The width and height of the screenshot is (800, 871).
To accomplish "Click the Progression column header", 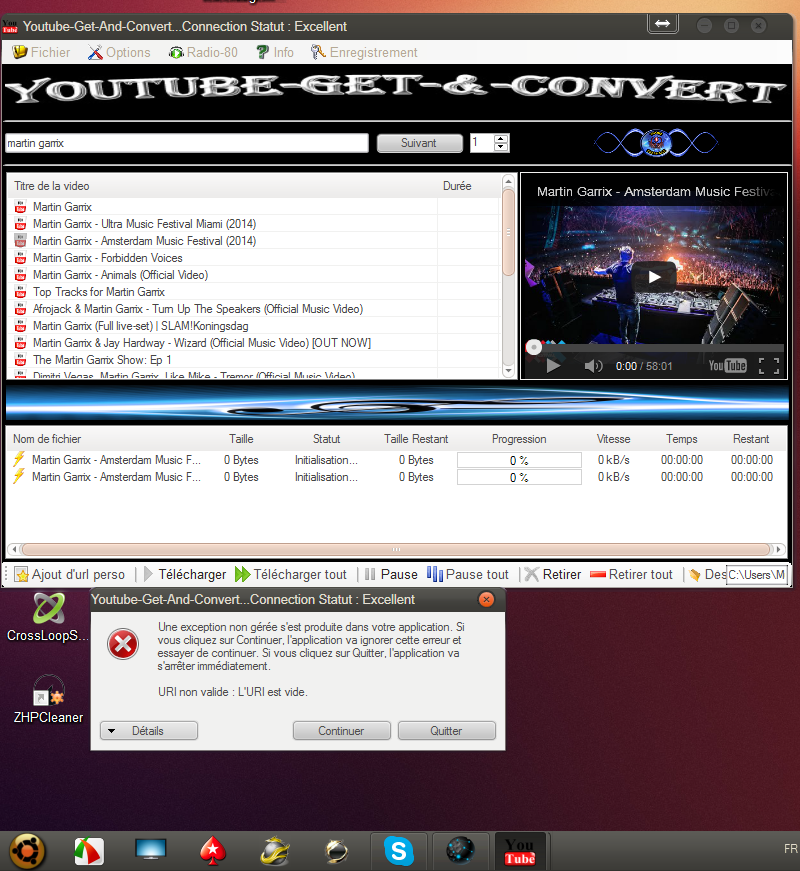I will point(519,439).
